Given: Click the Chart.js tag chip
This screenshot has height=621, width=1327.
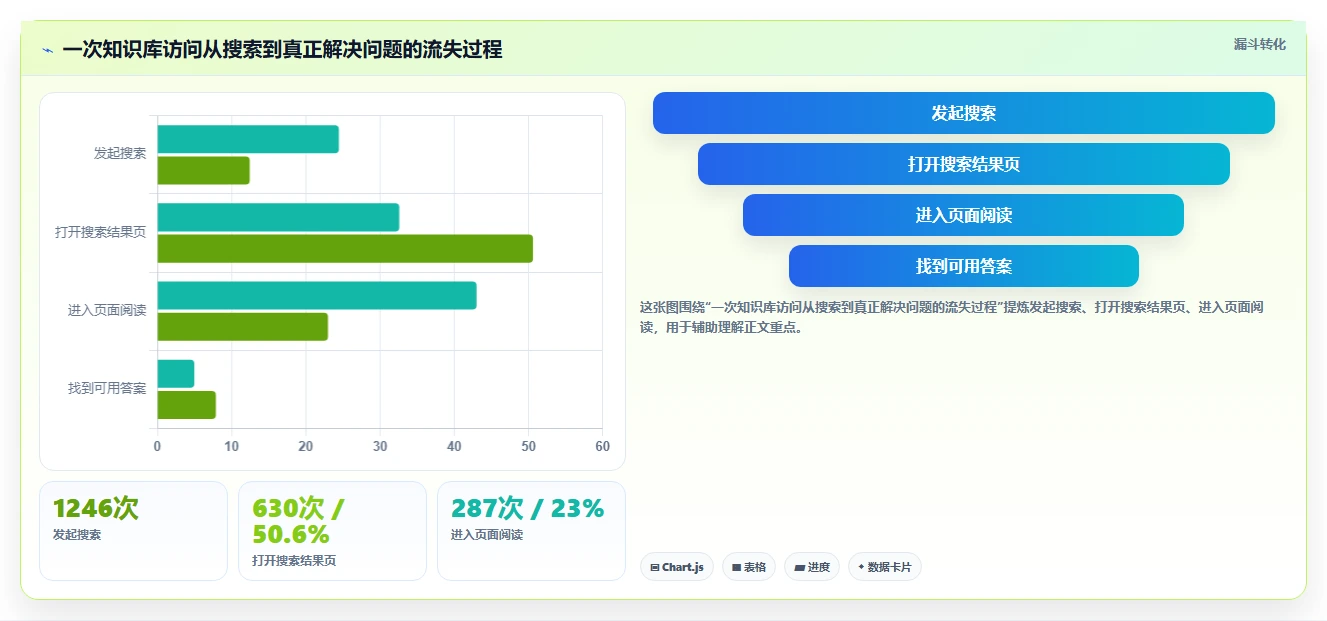Looking at the screenshot, I should coord(677,567).
